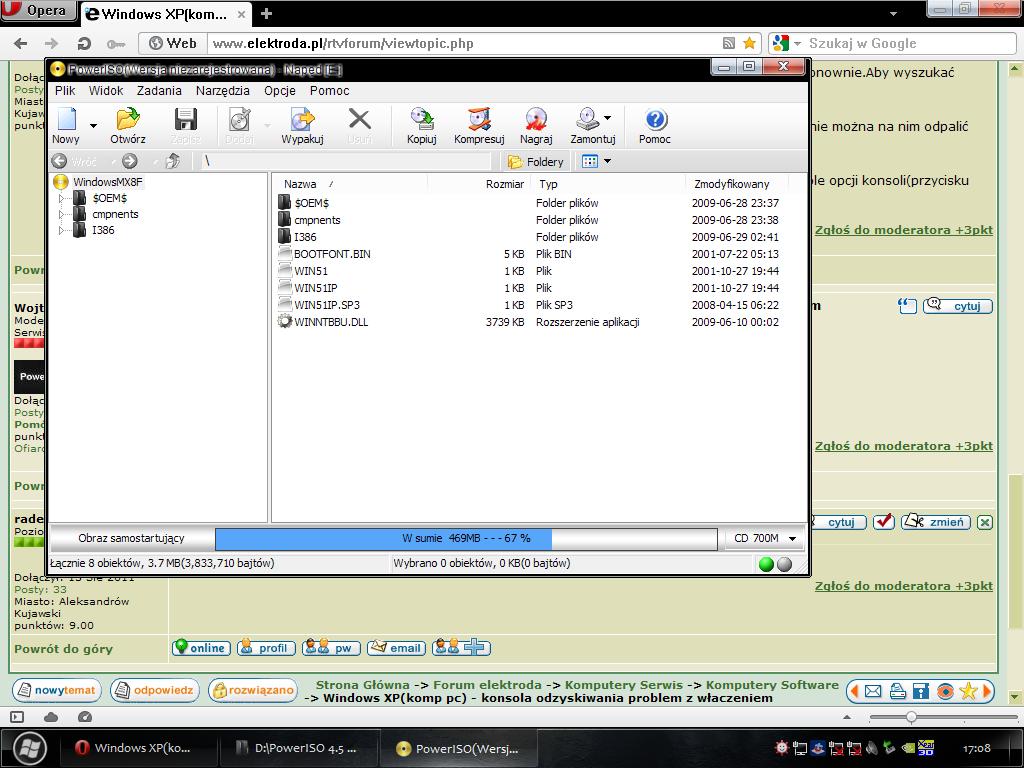Open the Zamontuj dropdown arrow

(x=607, y=118)
